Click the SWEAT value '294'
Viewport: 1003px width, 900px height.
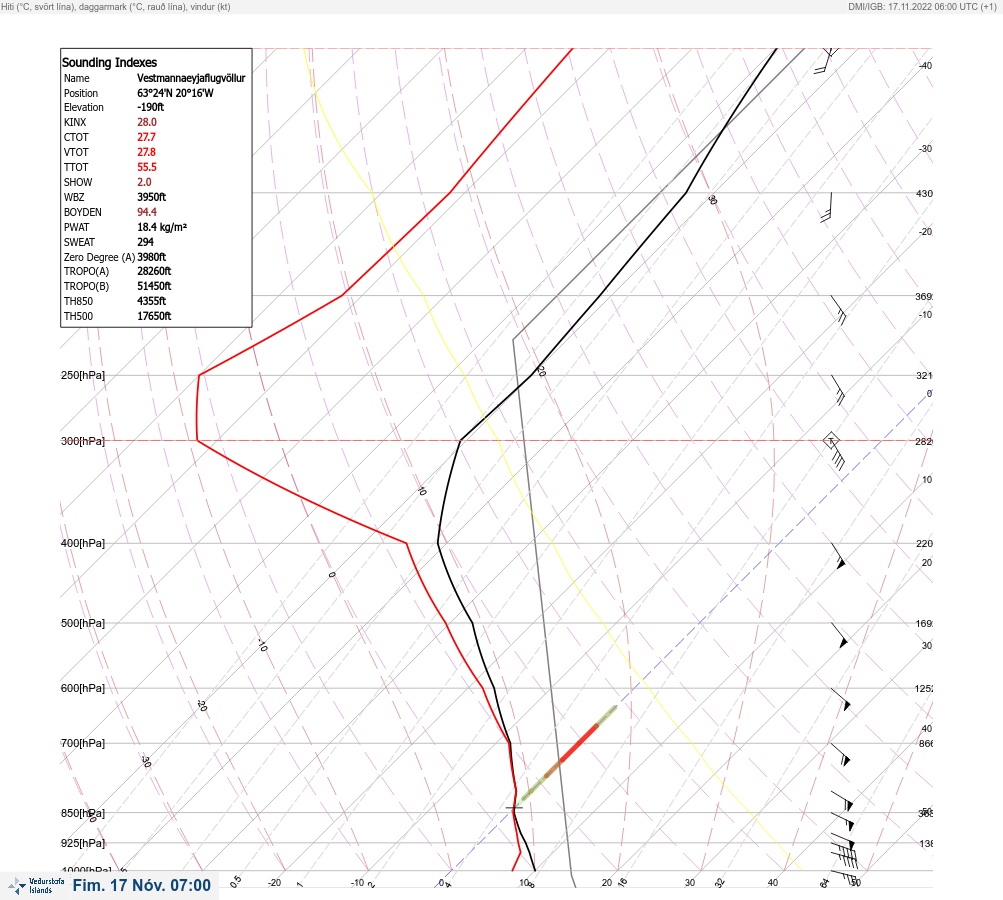pyautogui.click(x=145, y=242)
